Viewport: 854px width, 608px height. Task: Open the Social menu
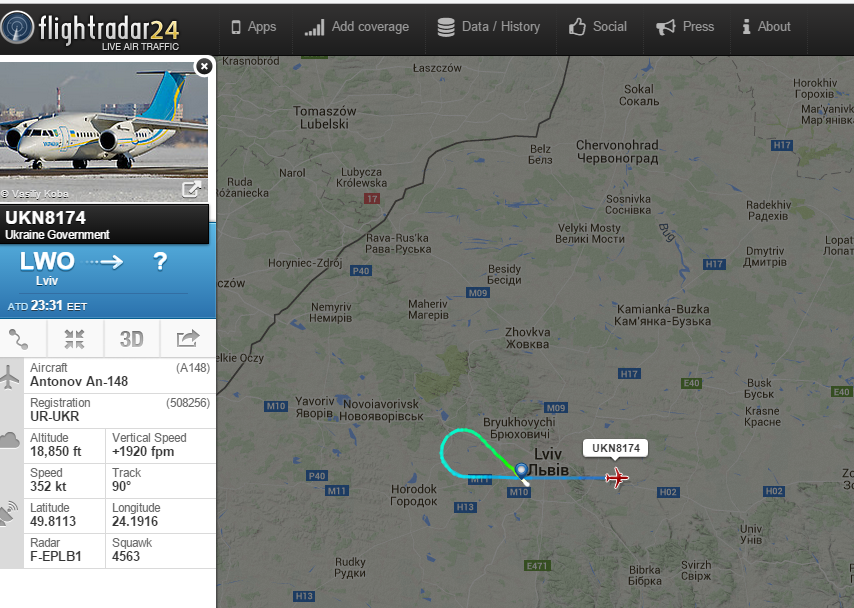(x=597, y=27)
